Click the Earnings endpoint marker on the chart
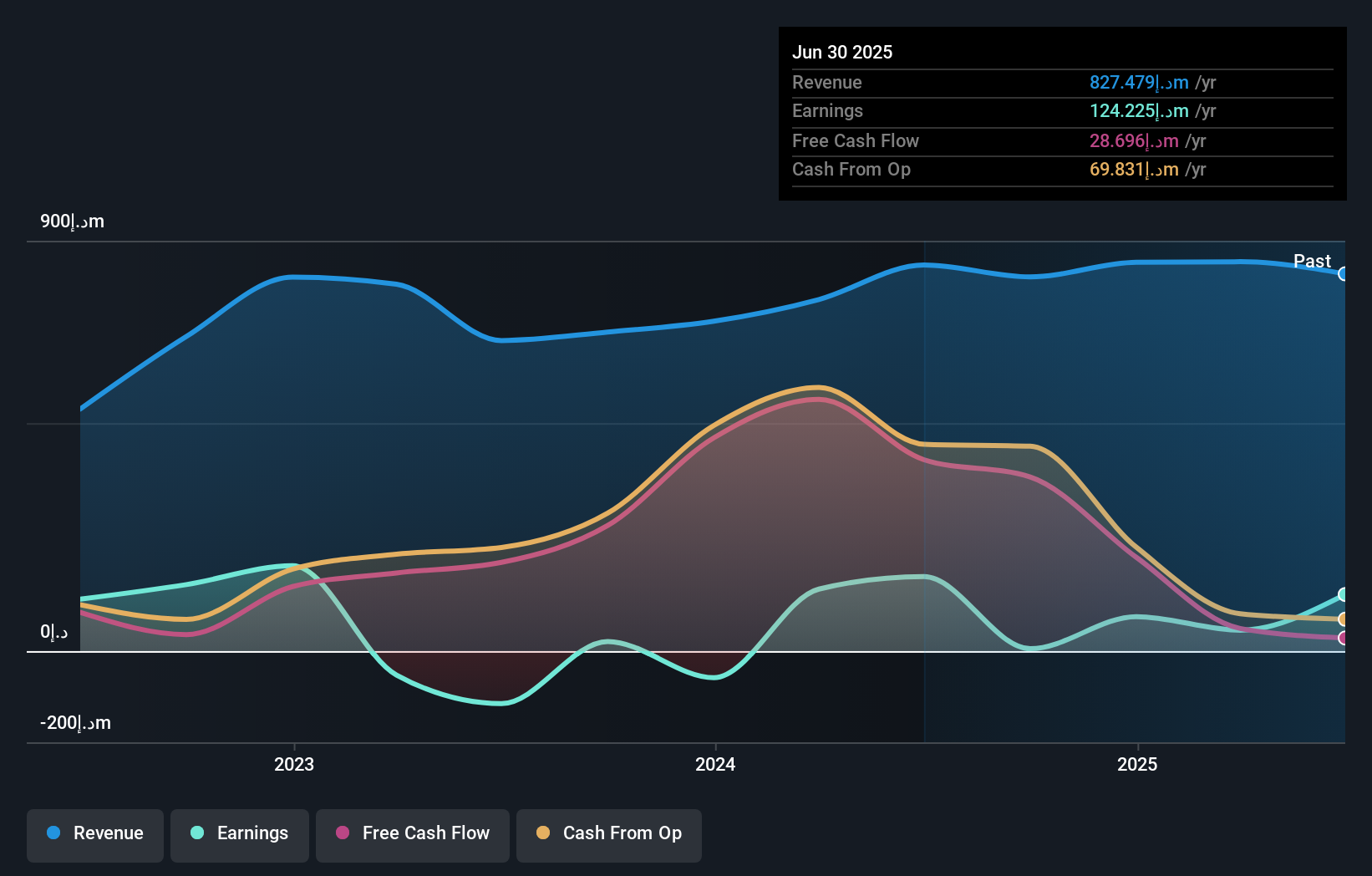This screenshot has width=1372, height=876. [x=1344, y=594]
